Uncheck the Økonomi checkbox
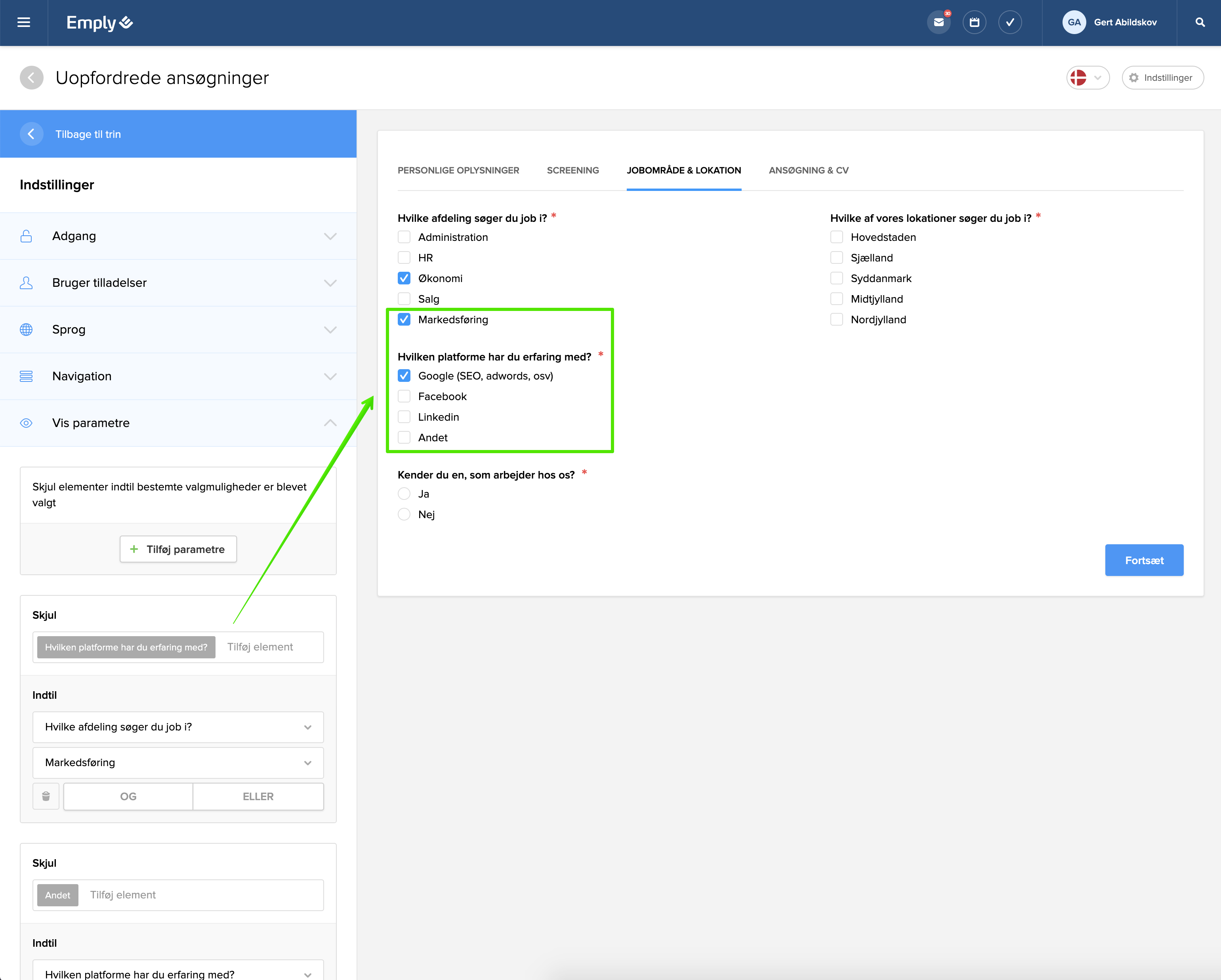The height and width of the screenshot is (980, 1221). coord(404,278)
